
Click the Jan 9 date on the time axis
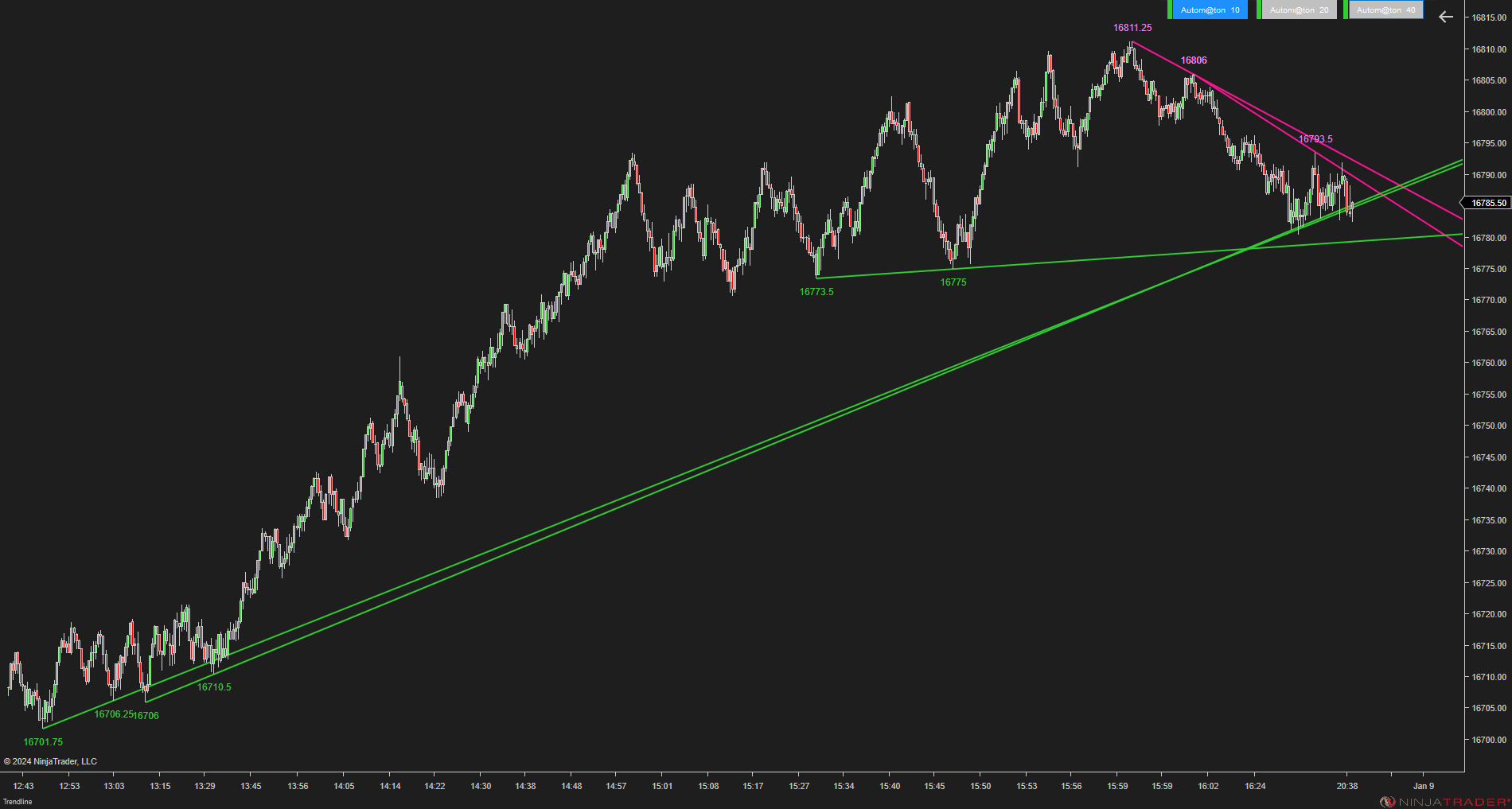[x=1424, y=785]
